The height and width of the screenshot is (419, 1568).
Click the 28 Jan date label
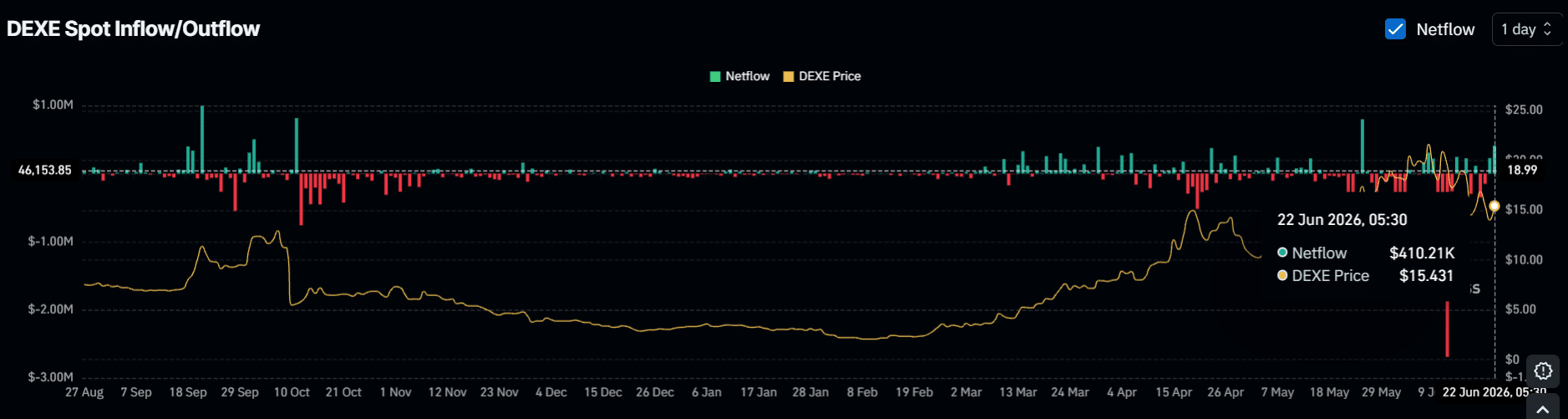810,391
